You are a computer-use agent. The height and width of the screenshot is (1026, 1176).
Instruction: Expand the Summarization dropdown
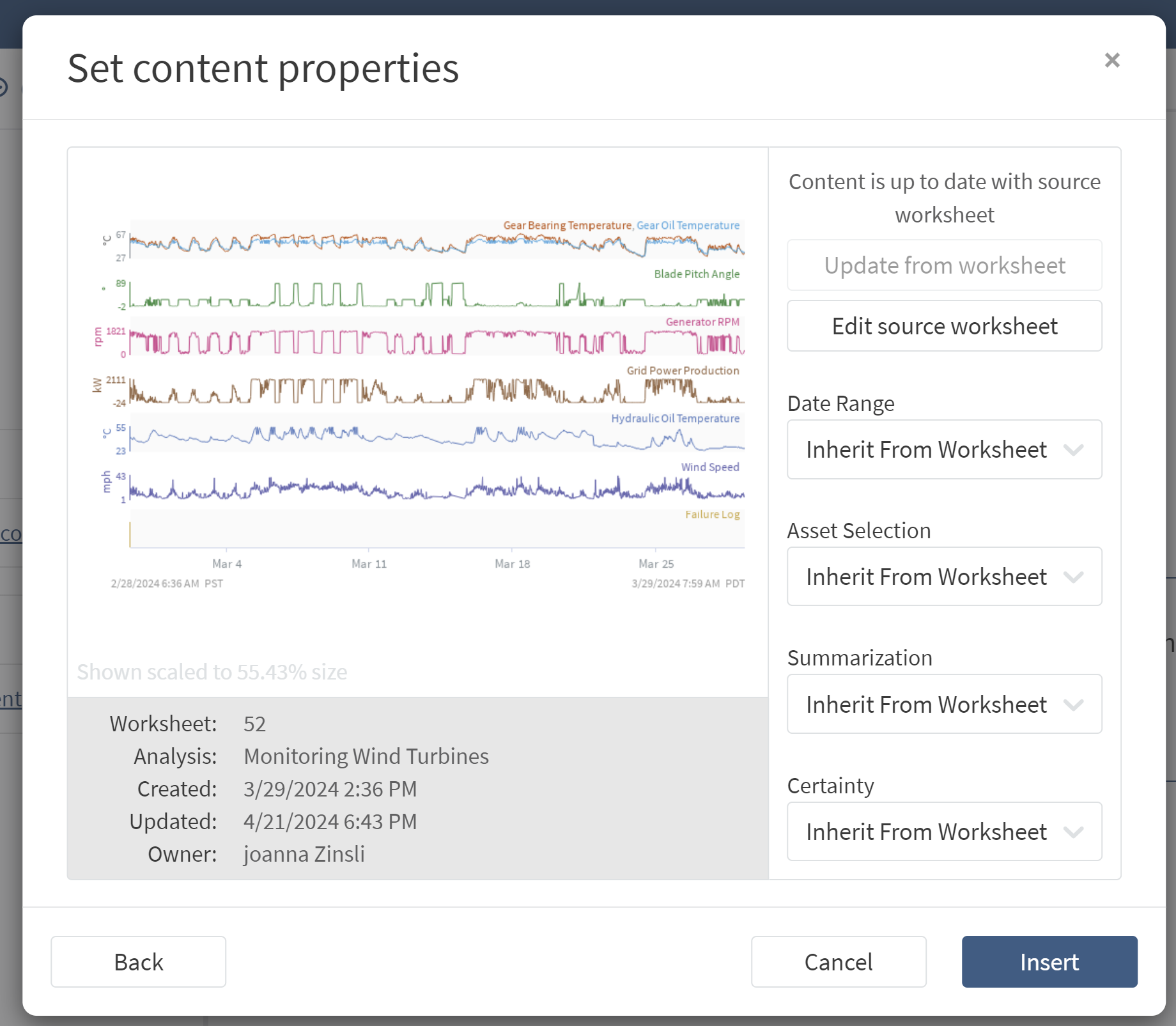coord(944,704)
